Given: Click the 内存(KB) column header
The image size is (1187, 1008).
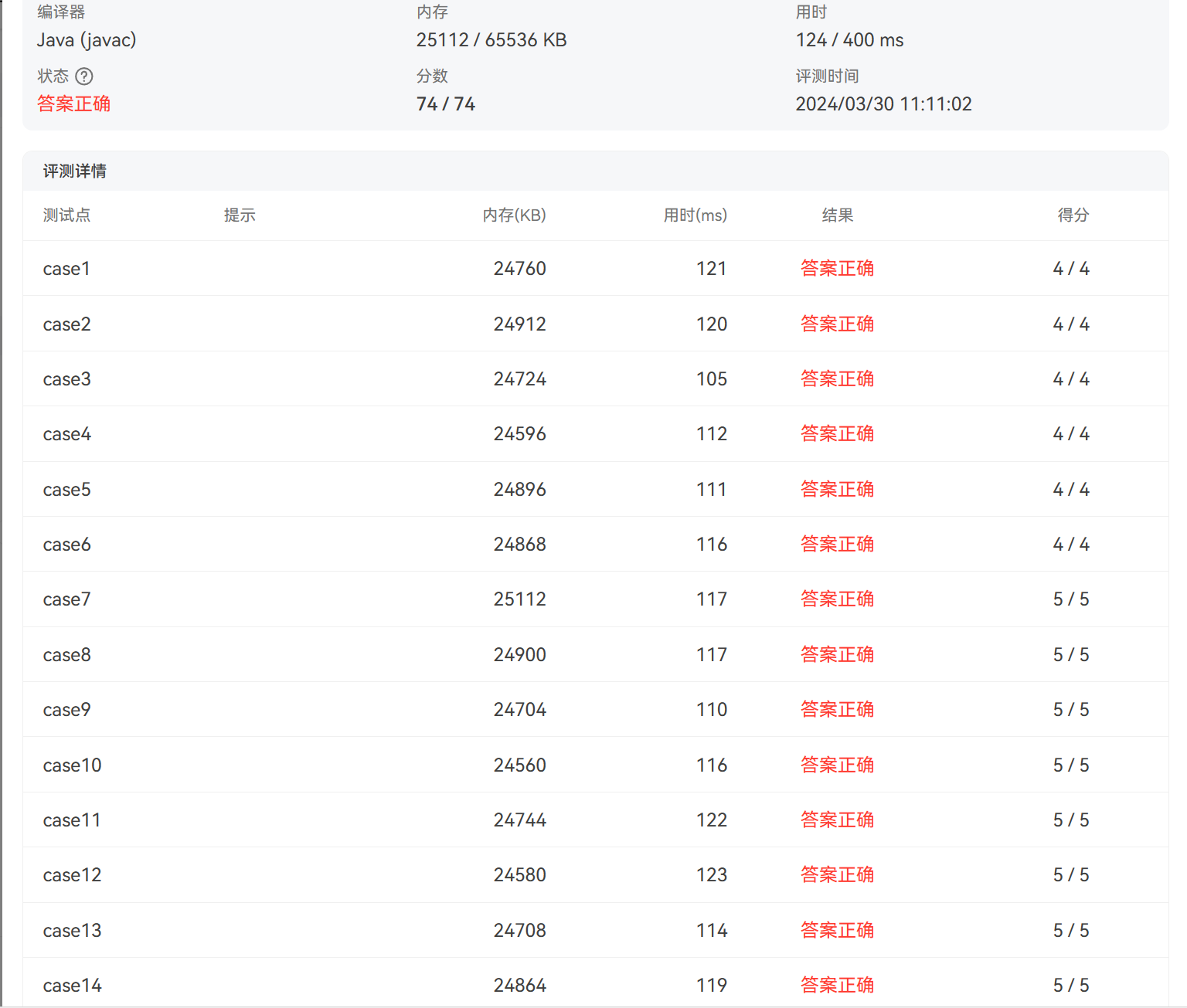Looking at the screenshot, I should click(514, 215).
